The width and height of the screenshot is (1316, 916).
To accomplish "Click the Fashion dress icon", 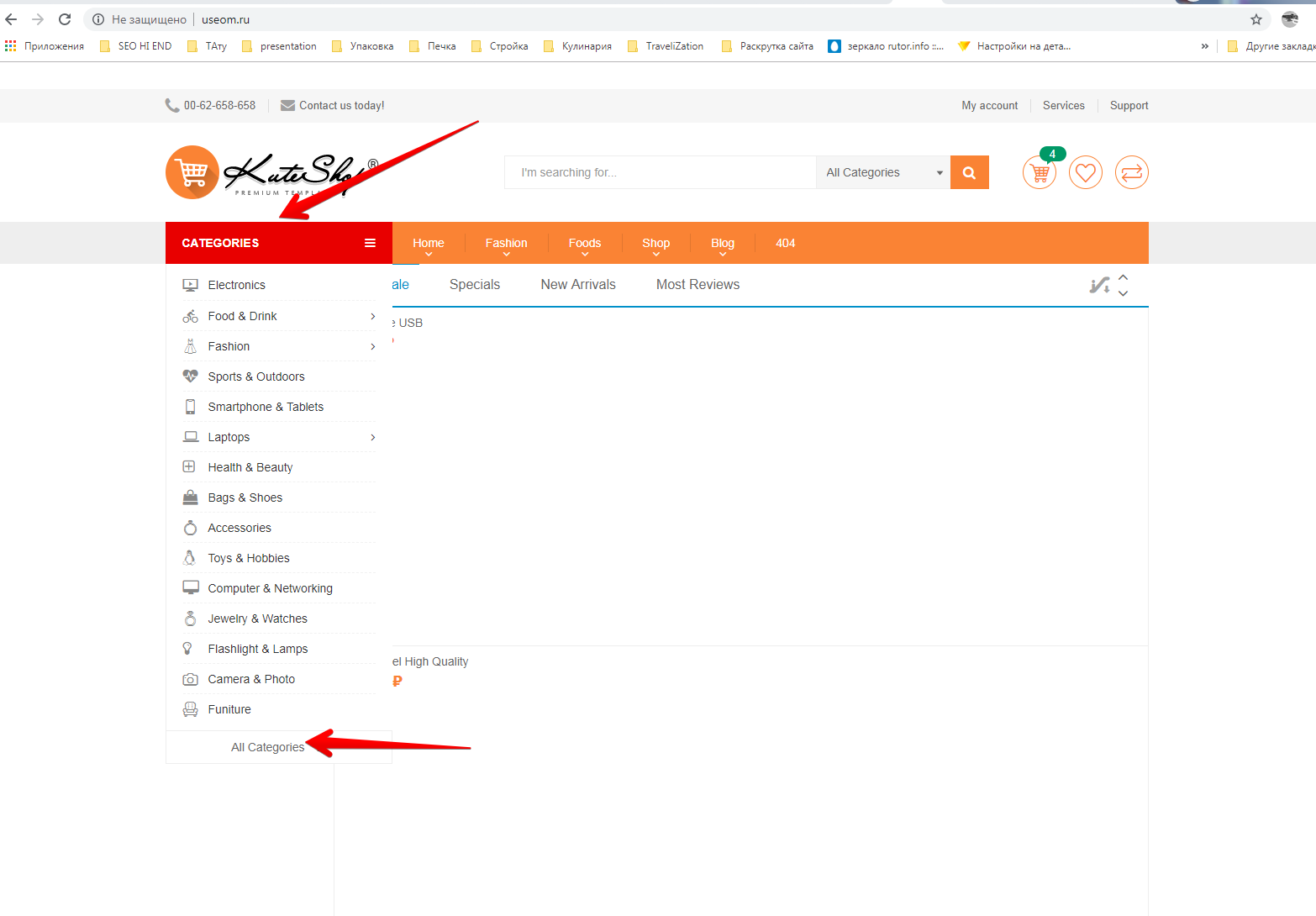I will click(190, 346).
